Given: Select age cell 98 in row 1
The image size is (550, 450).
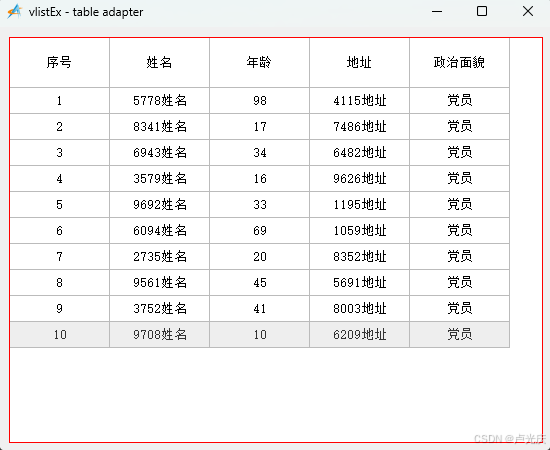Looking at the screenshot, I should (x=260, y=101).
